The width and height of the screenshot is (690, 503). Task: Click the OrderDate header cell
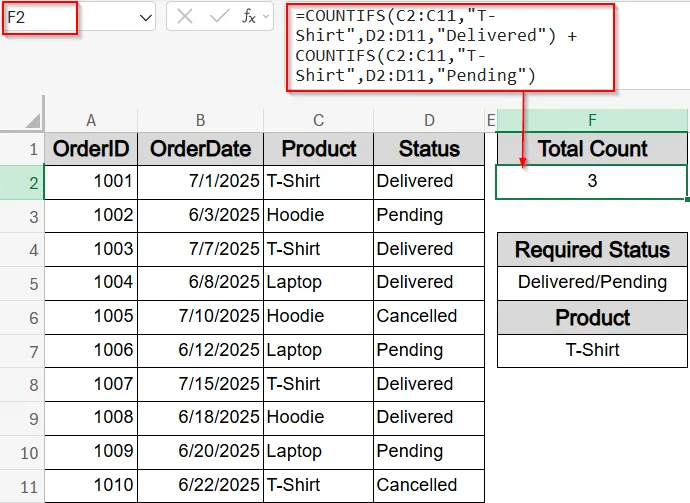pos(201,149)
